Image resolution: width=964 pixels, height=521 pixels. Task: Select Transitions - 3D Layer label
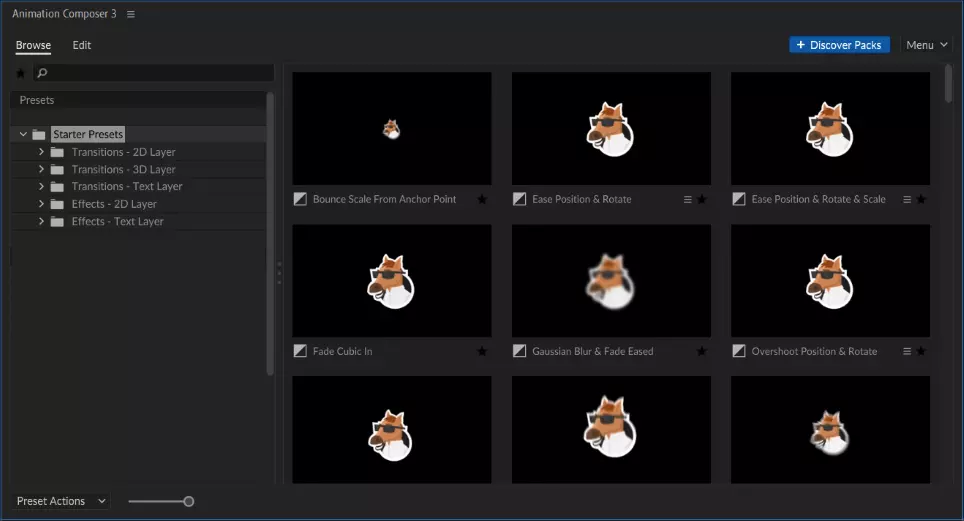click(x=124, y=169)
